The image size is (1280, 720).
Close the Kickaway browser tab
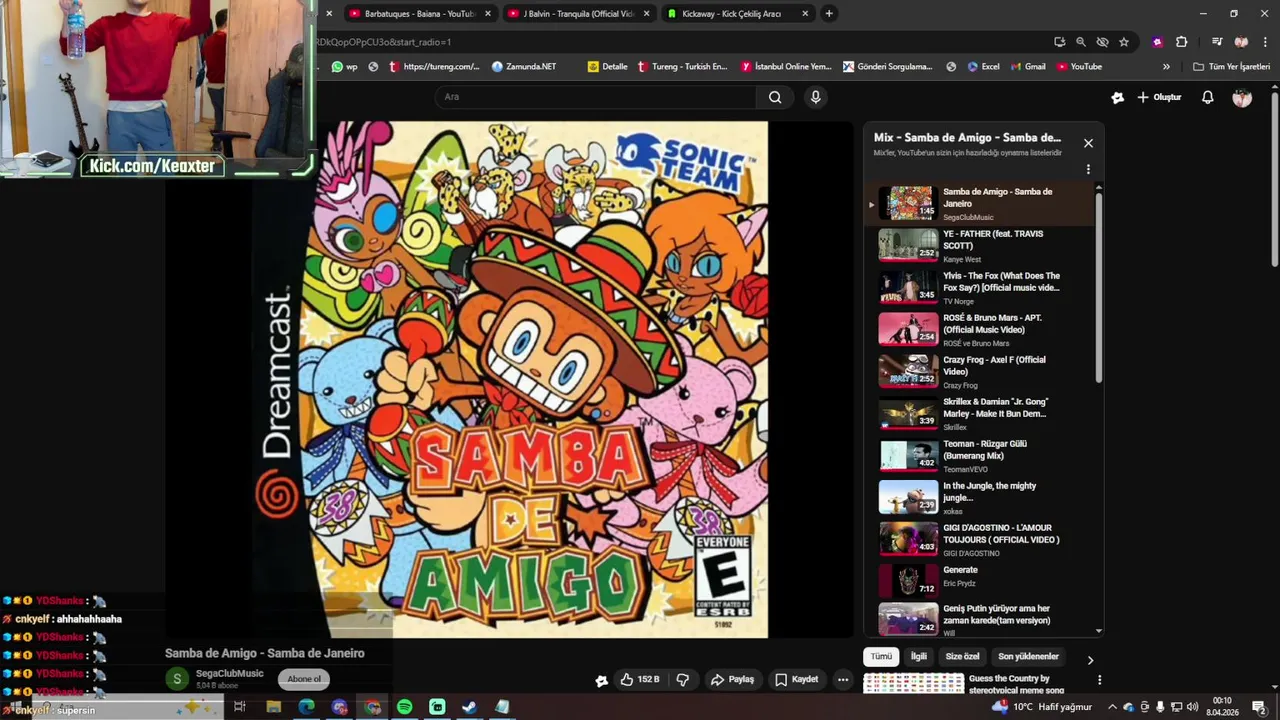805,14
